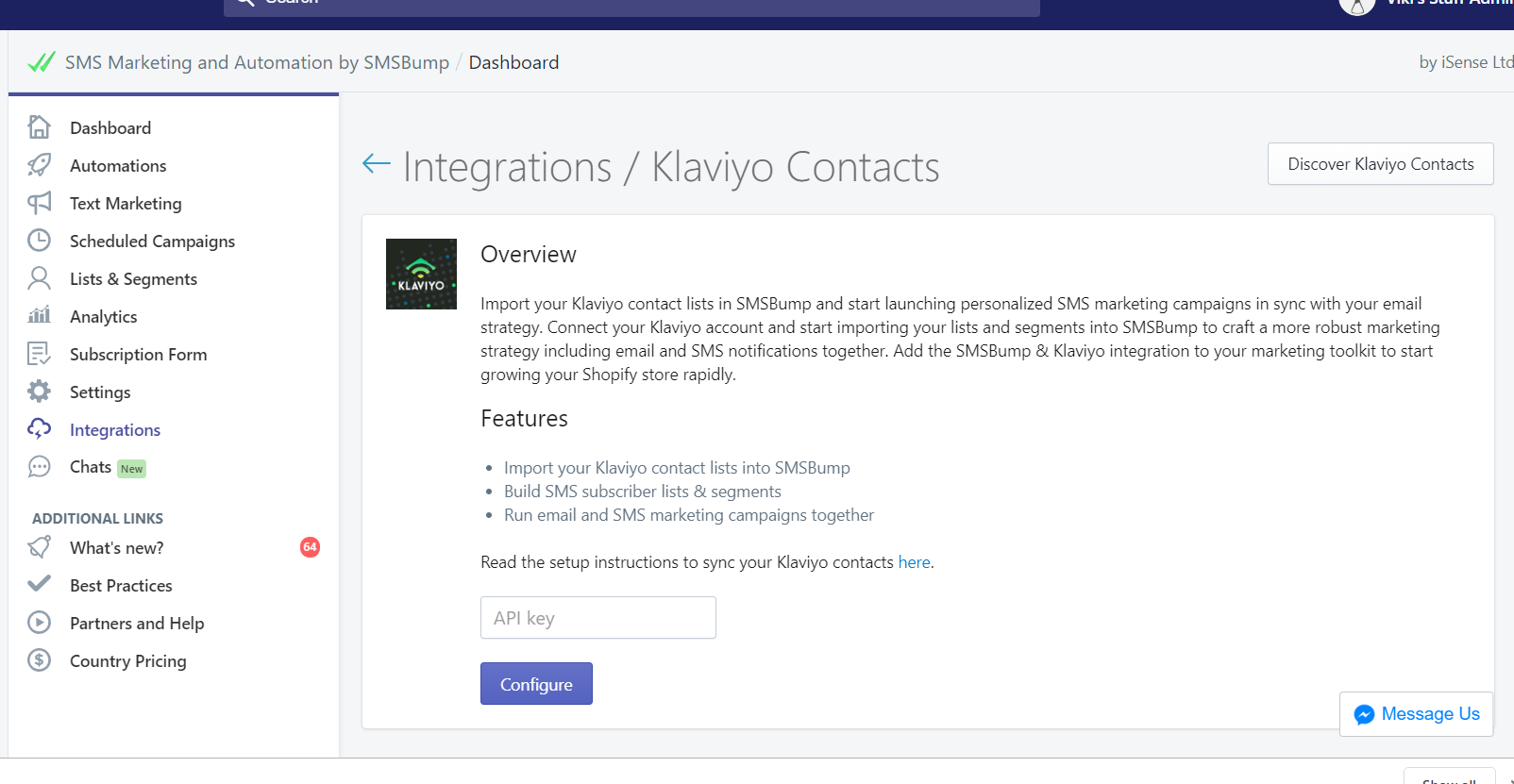Click the Settings gear icon
The height and width of the screenshot is (784, 1514).
coord(39,392)
